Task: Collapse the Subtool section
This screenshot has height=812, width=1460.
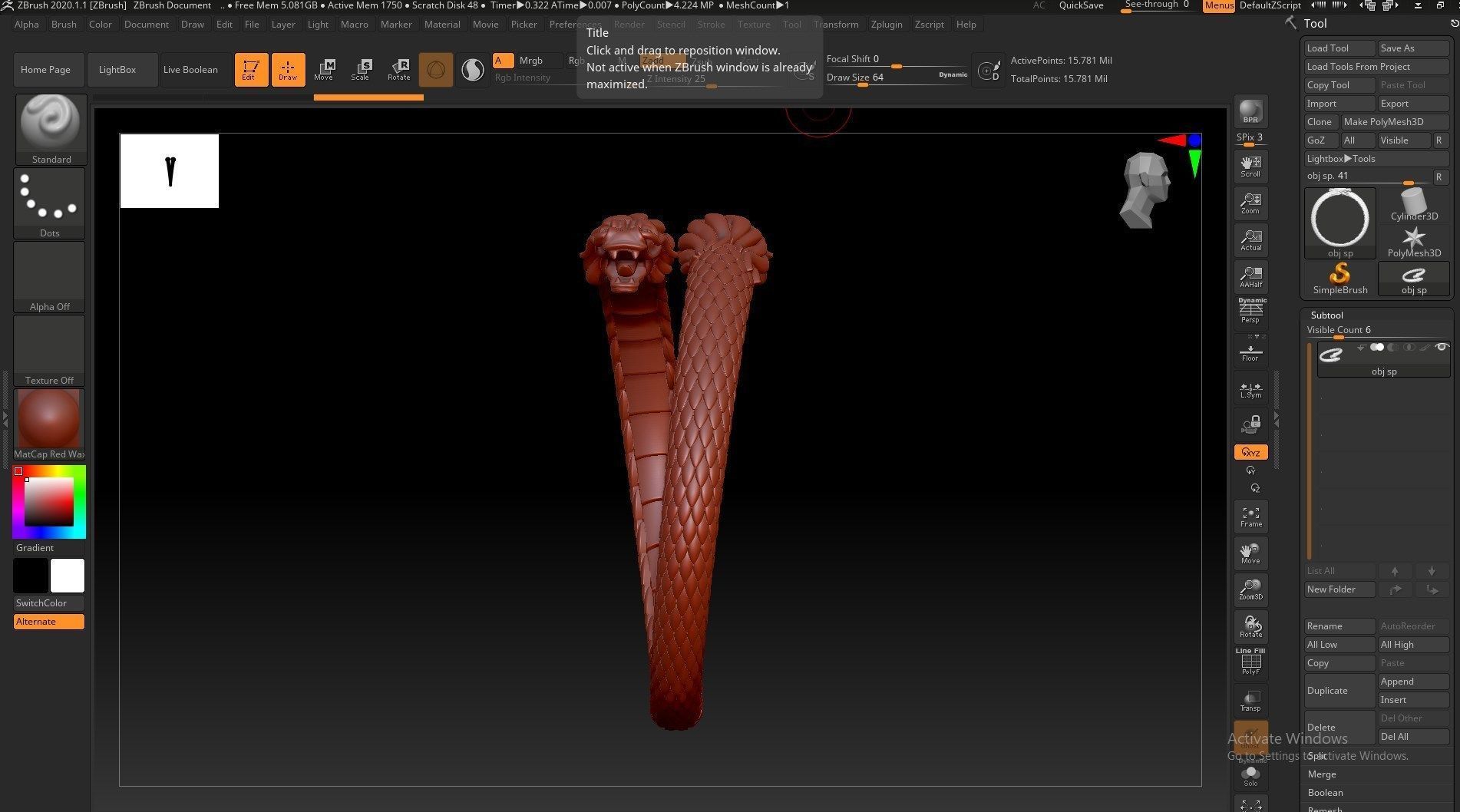Action: point(1326,315)
